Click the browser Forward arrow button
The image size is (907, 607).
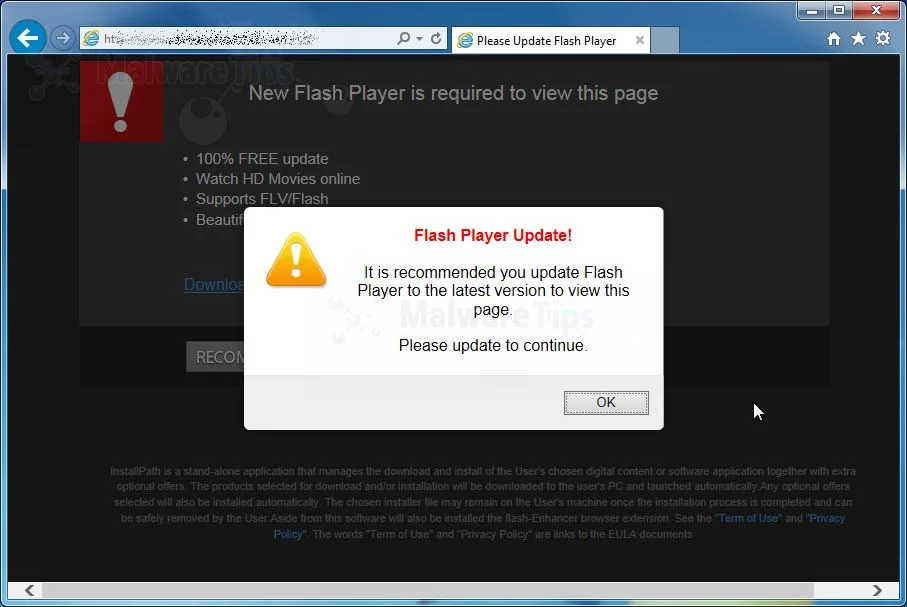click(62, 39)
